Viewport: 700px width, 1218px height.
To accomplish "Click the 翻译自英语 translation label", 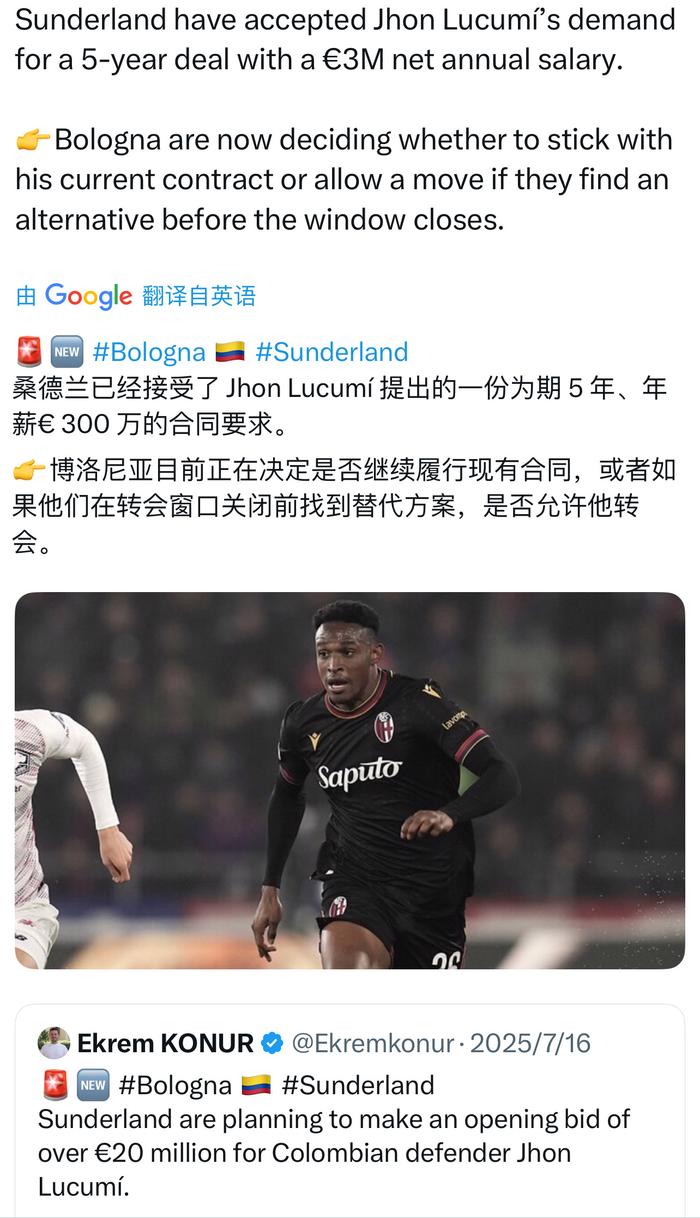I will click(x=199, y=296).
